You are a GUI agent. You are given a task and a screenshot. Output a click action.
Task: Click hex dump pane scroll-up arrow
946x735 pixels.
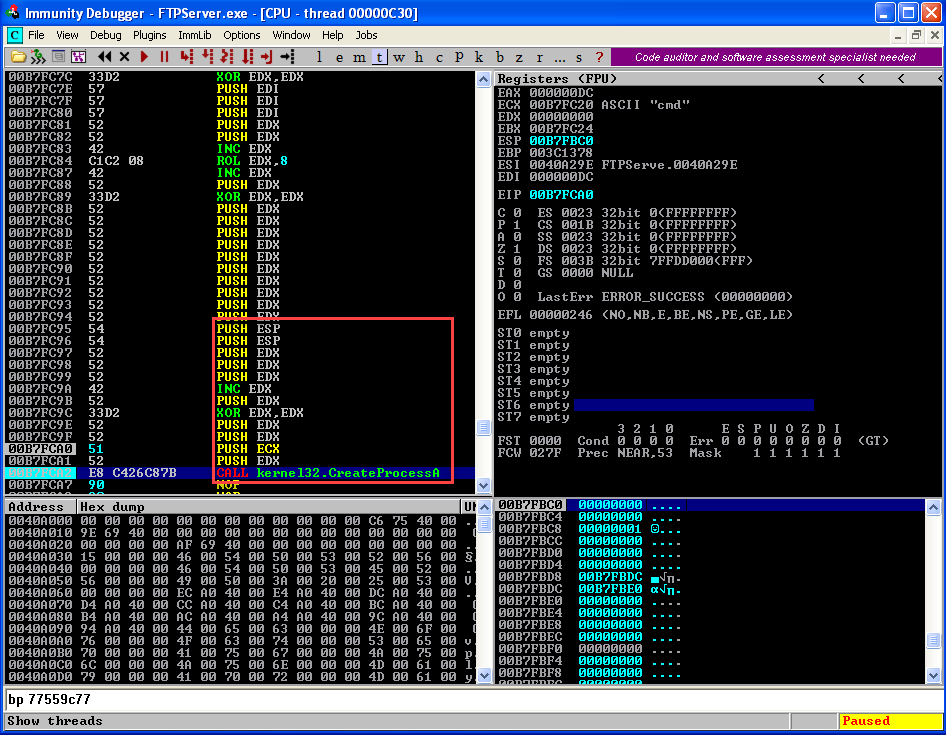point(484,507)
